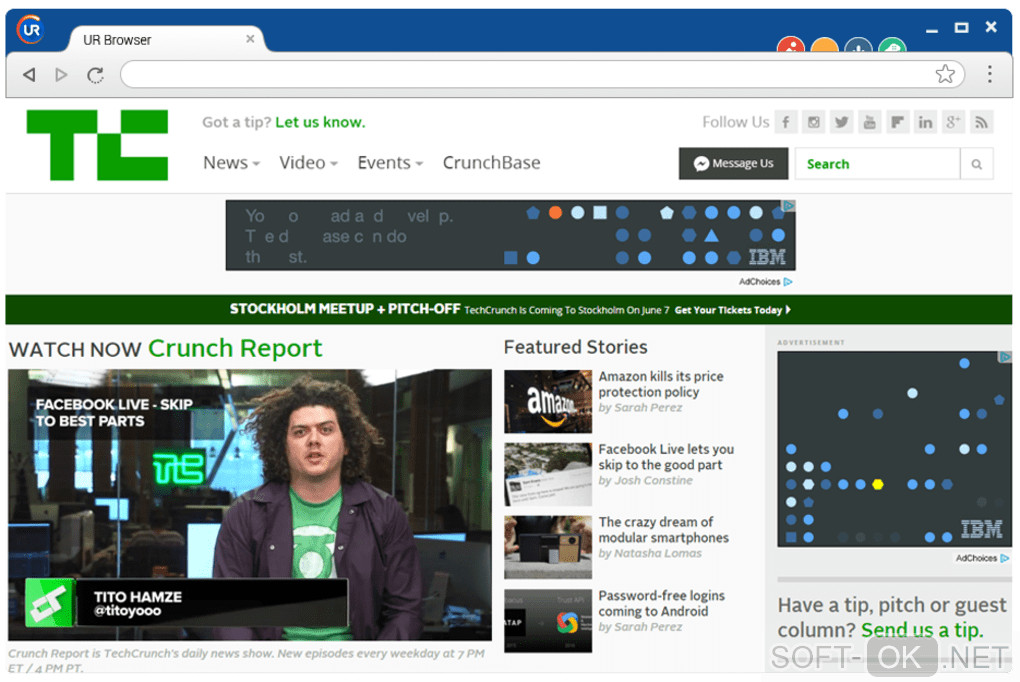
Task: Reload the page with refresh icon
Action: pos(95,74)
